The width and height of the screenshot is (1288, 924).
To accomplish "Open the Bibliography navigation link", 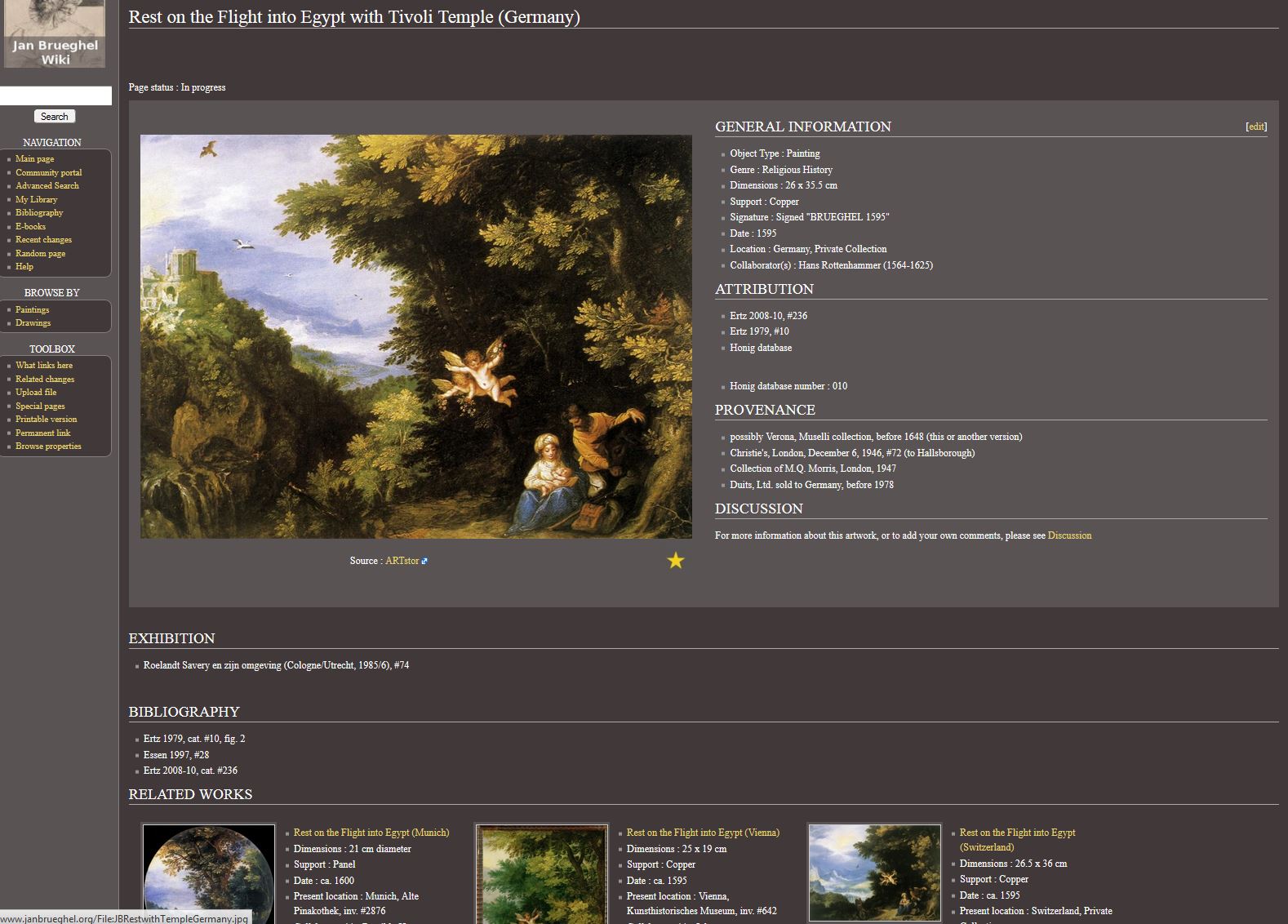I will pos(39,213).
